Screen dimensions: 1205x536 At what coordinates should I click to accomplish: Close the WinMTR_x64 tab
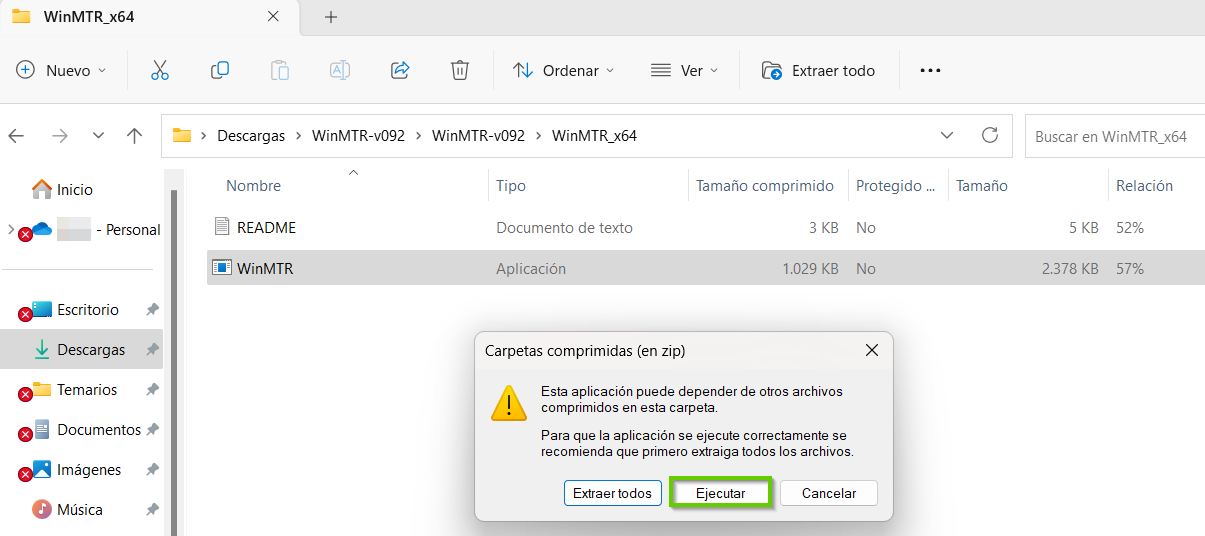pyautogui.click(x=274, y=17)
